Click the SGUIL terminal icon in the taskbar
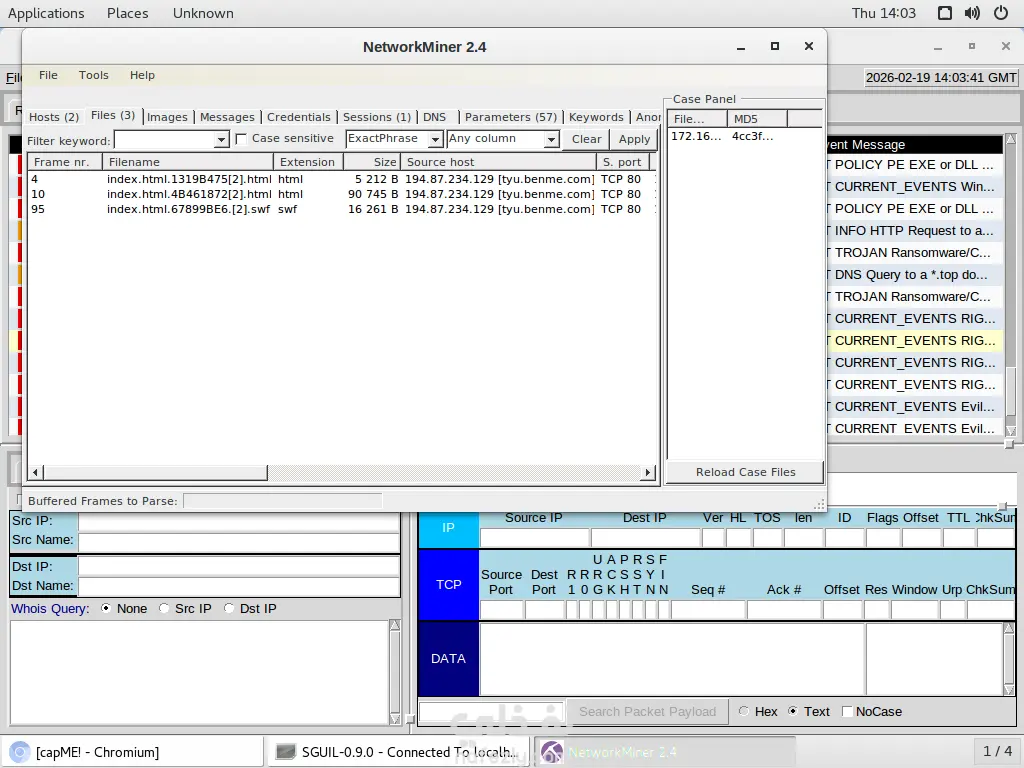This screenshot has width=1024, height=768. tap(286, 752)
